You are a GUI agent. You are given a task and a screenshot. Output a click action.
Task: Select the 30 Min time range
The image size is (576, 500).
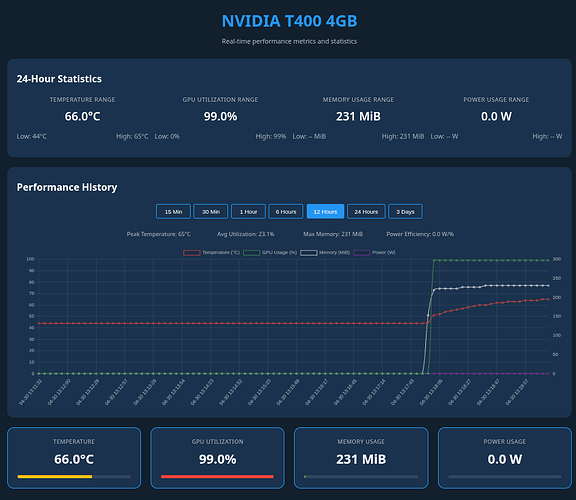(211, 212)
